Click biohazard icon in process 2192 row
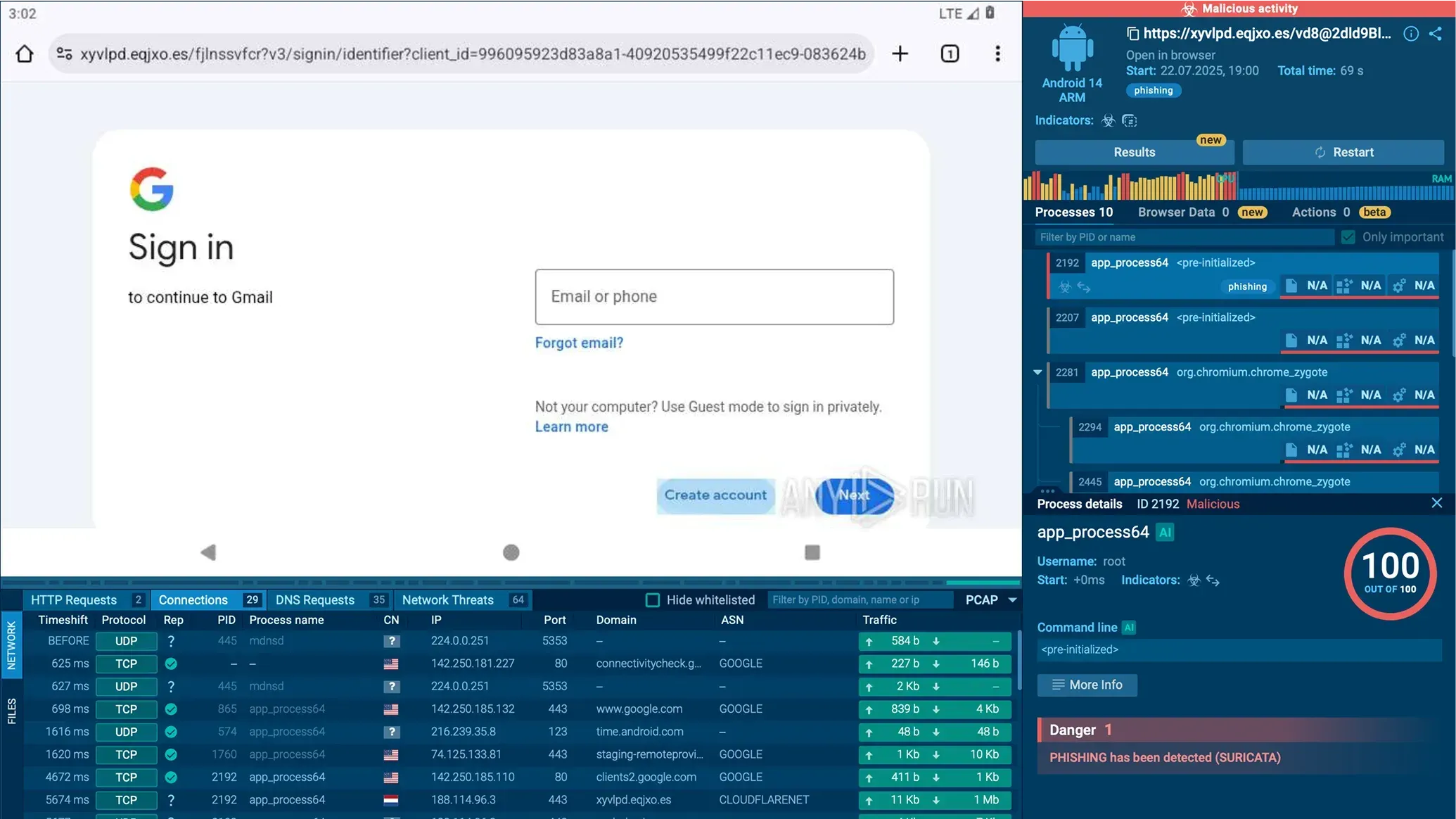This screenshot has width=1456, height=819. pos(1065,286)
